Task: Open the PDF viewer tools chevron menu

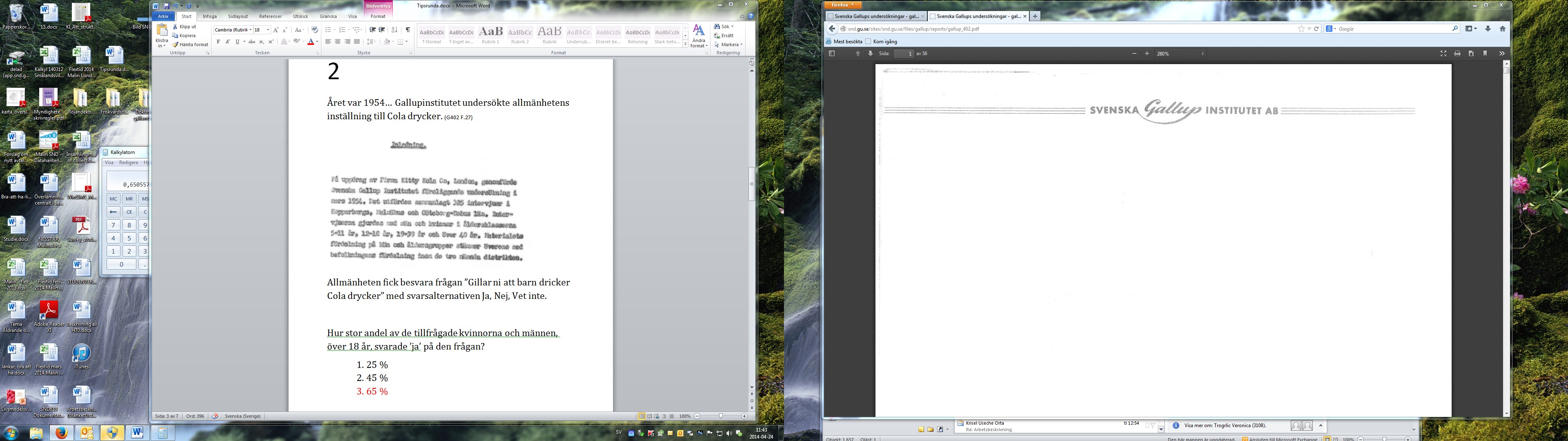Action: point(1502,53)
